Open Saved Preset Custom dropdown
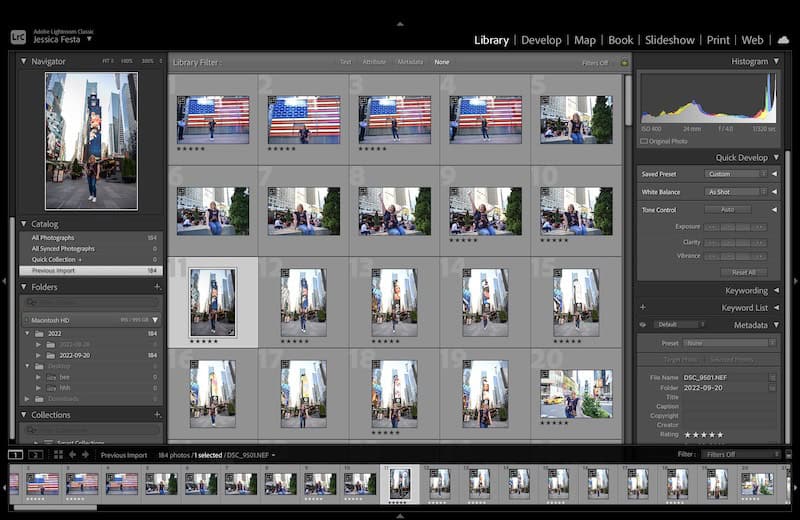Viewport: 800px width, 520px height. click(735, 174)
